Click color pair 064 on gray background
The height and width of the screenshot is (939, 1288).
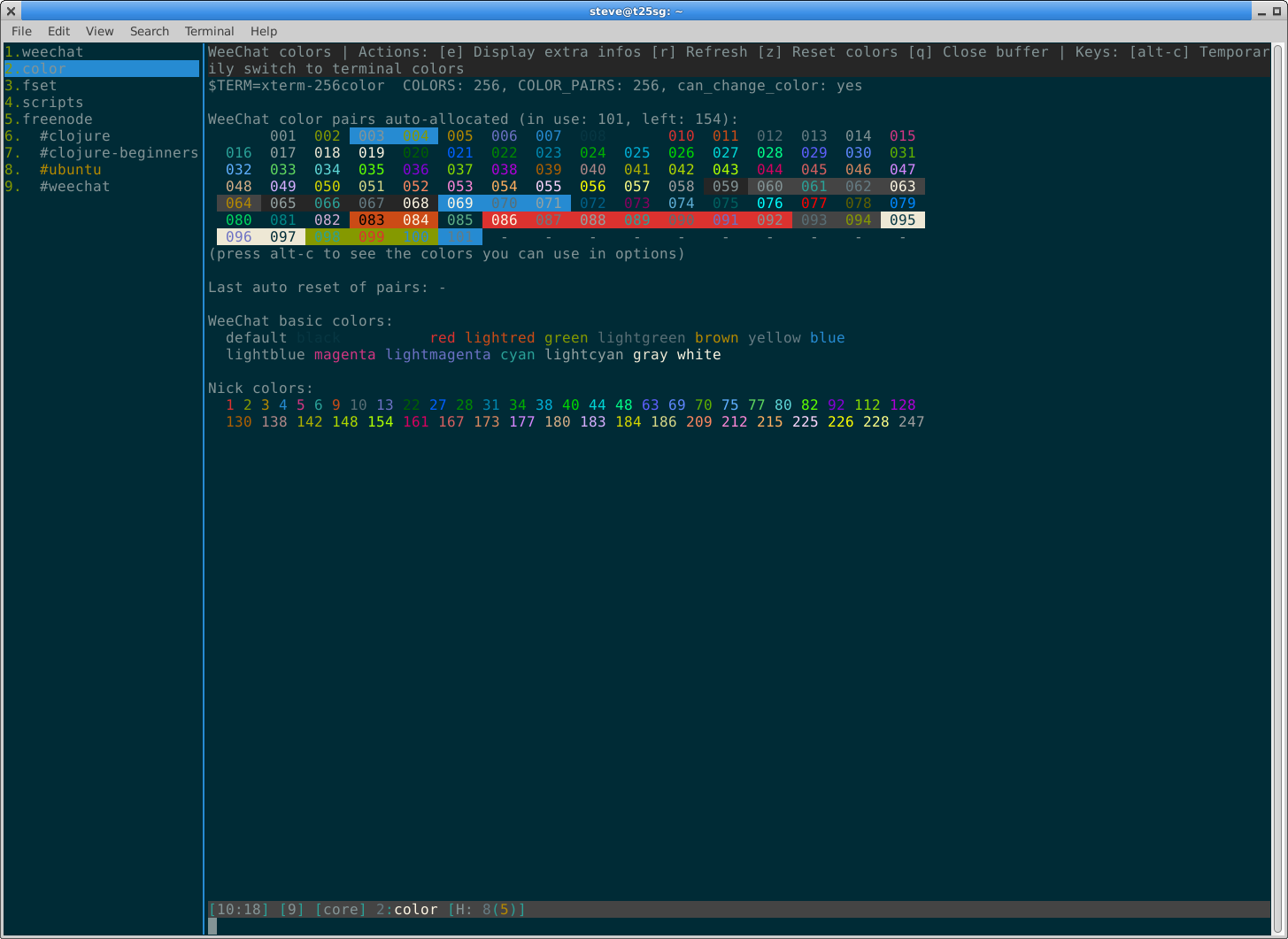239,204
